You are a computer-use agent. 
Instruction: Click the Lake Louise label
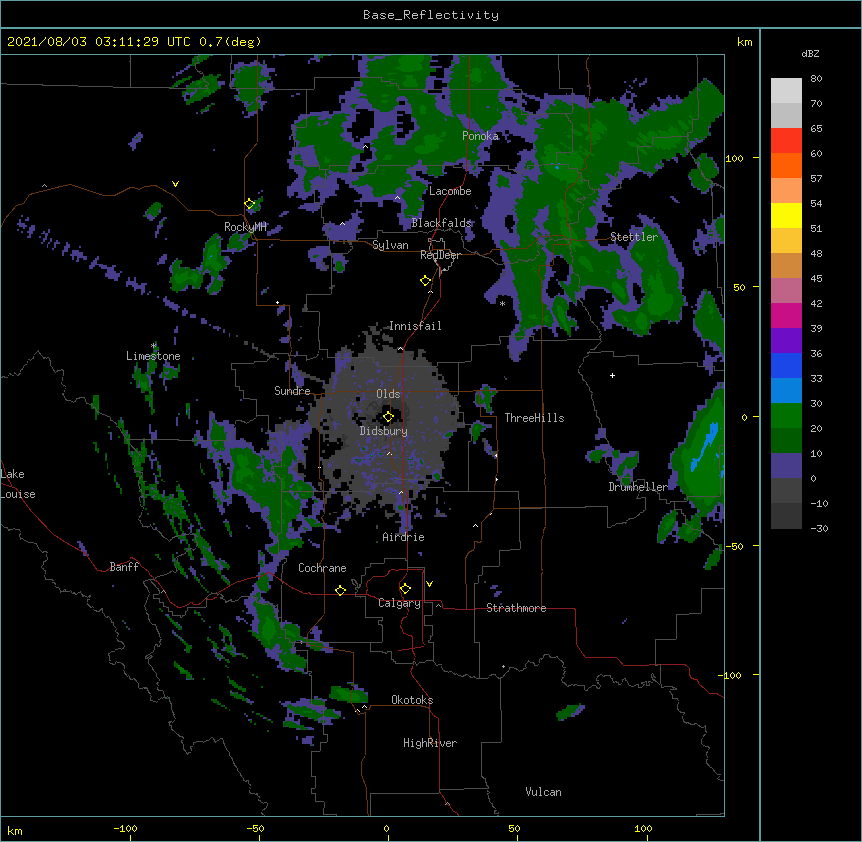click(x=18, y=484)
